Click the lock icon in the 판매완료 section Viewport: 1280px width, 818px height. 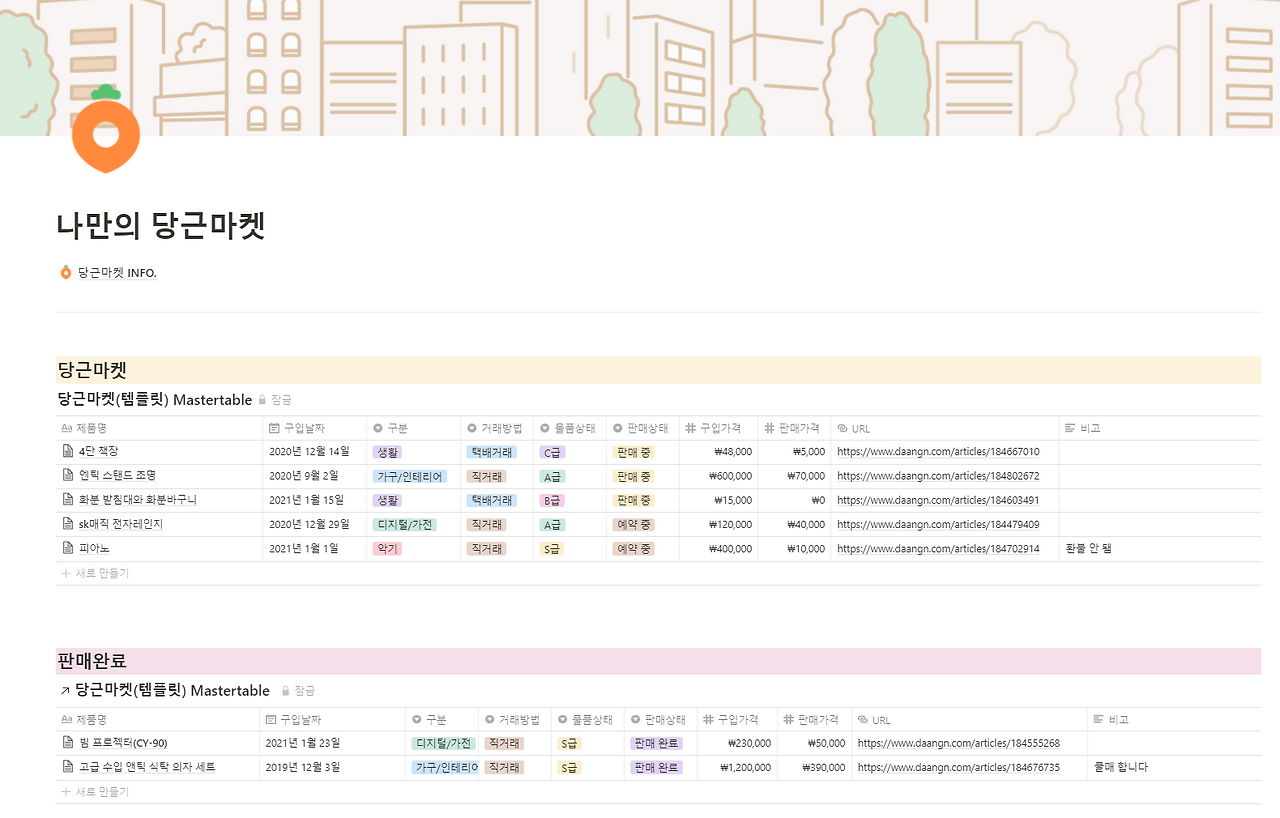point(285,691)
